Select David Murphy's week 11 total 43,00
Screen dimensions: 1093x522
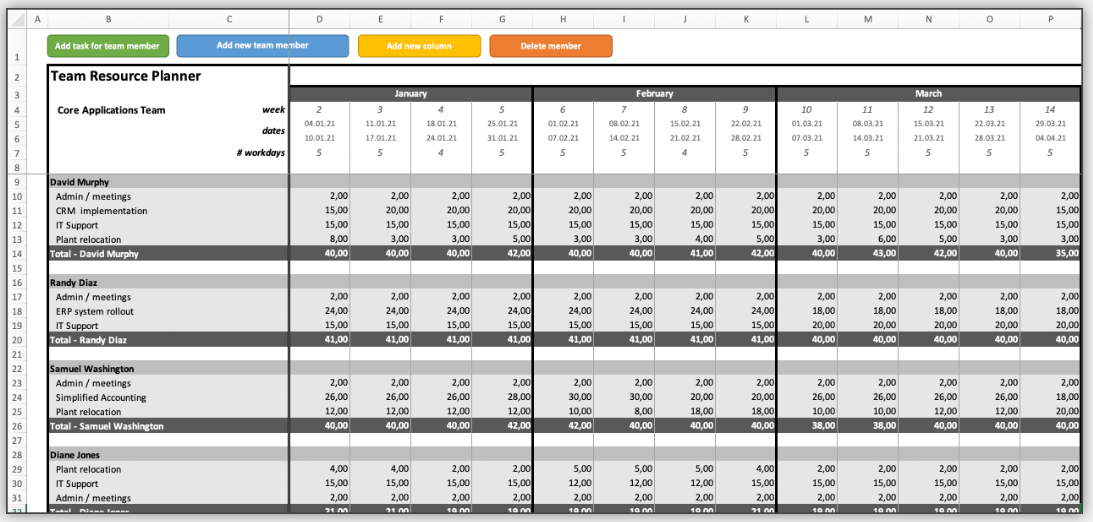coord(868,254)
